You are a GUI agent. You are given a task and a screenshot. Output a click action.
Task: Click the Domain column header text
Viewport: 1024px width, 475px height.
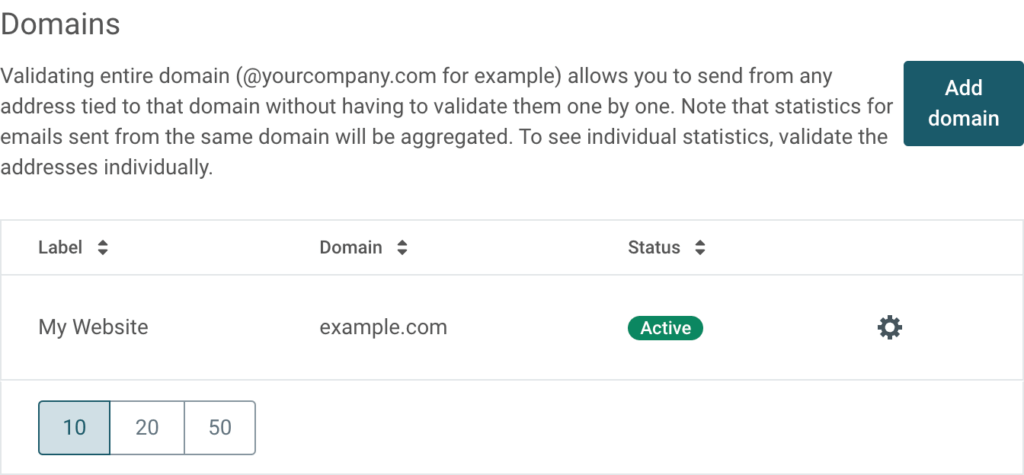(350, 248)
